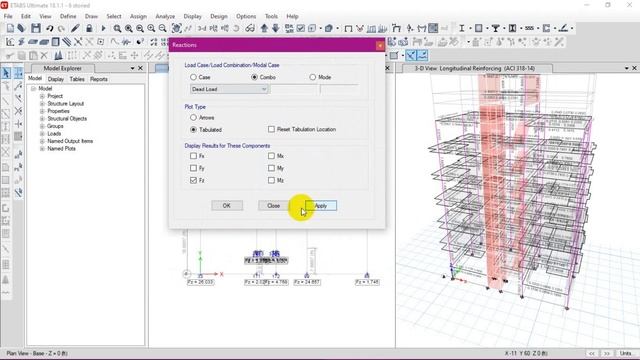Viewport: 640px width, 360px height.
Task: Expand the Structure Layout node
Action: 42,104
